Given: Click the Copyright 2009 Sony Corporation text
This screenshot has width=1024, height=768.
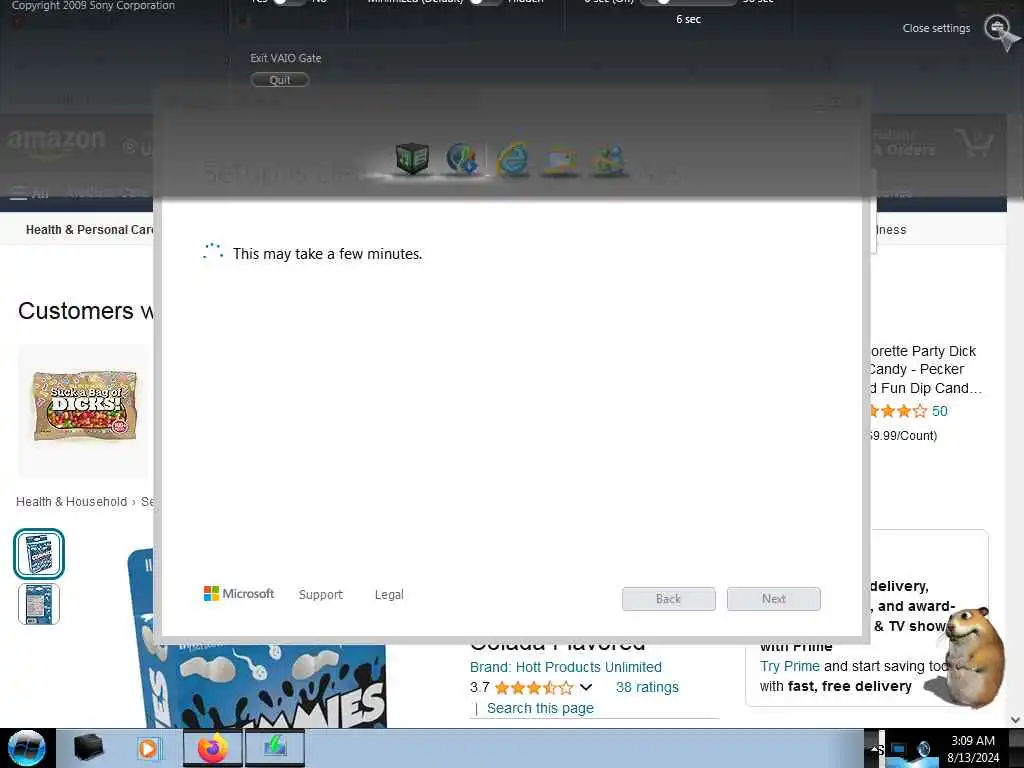Looking at the screenshot, I should point(93,5).
